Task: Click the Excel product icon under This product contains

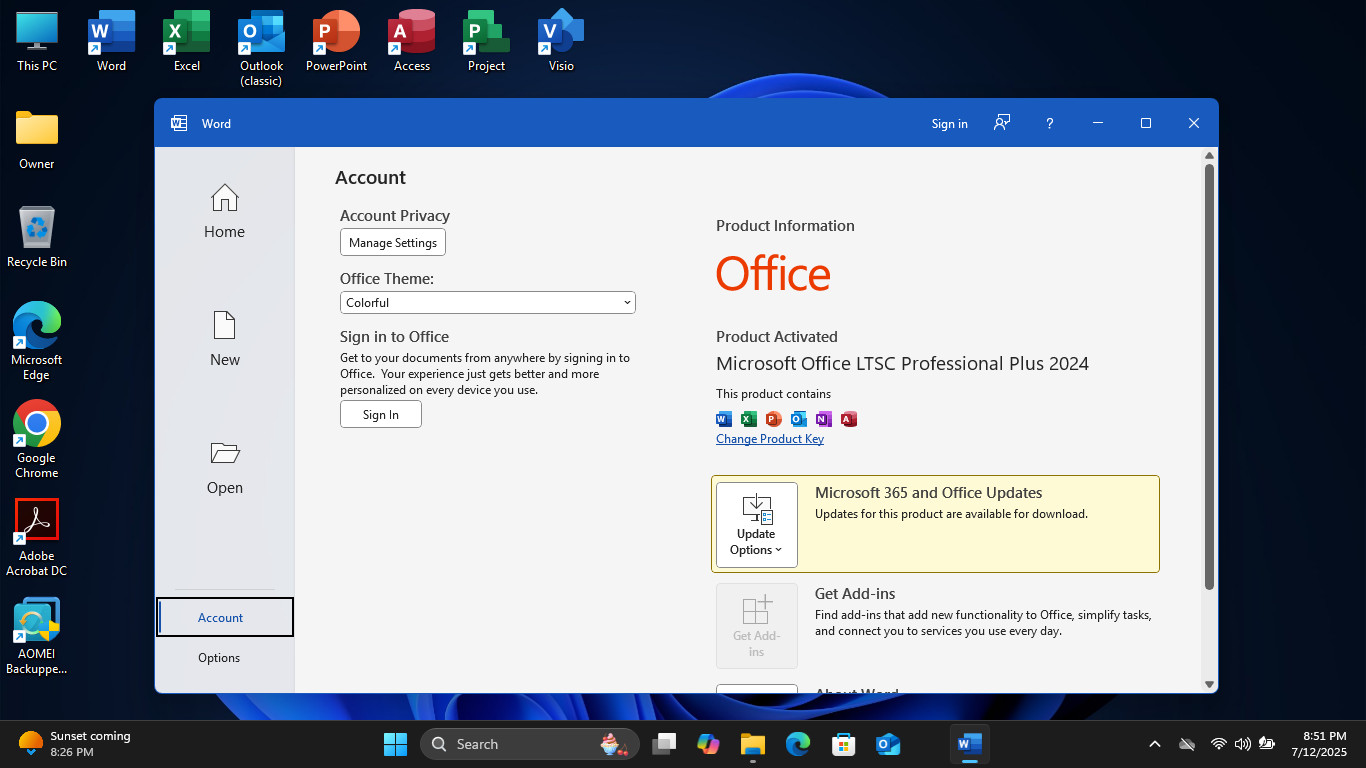Action: tap(749, 419)
